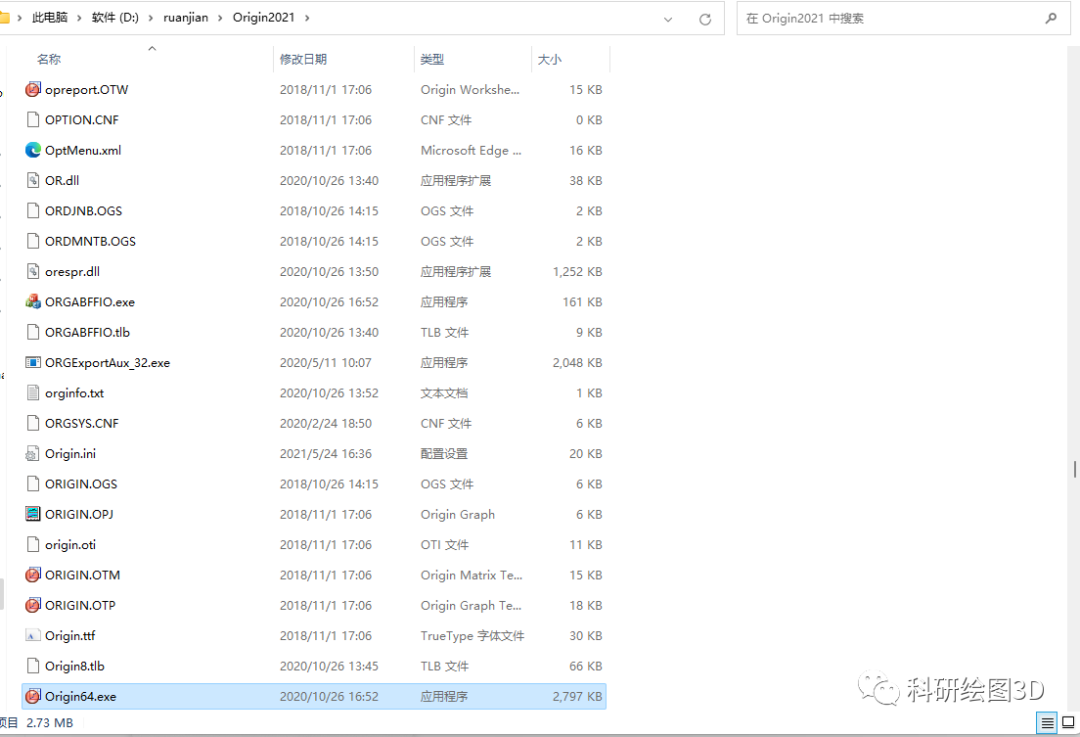
Task: Click the 161 KB size cell
Action: click(582, 302)
